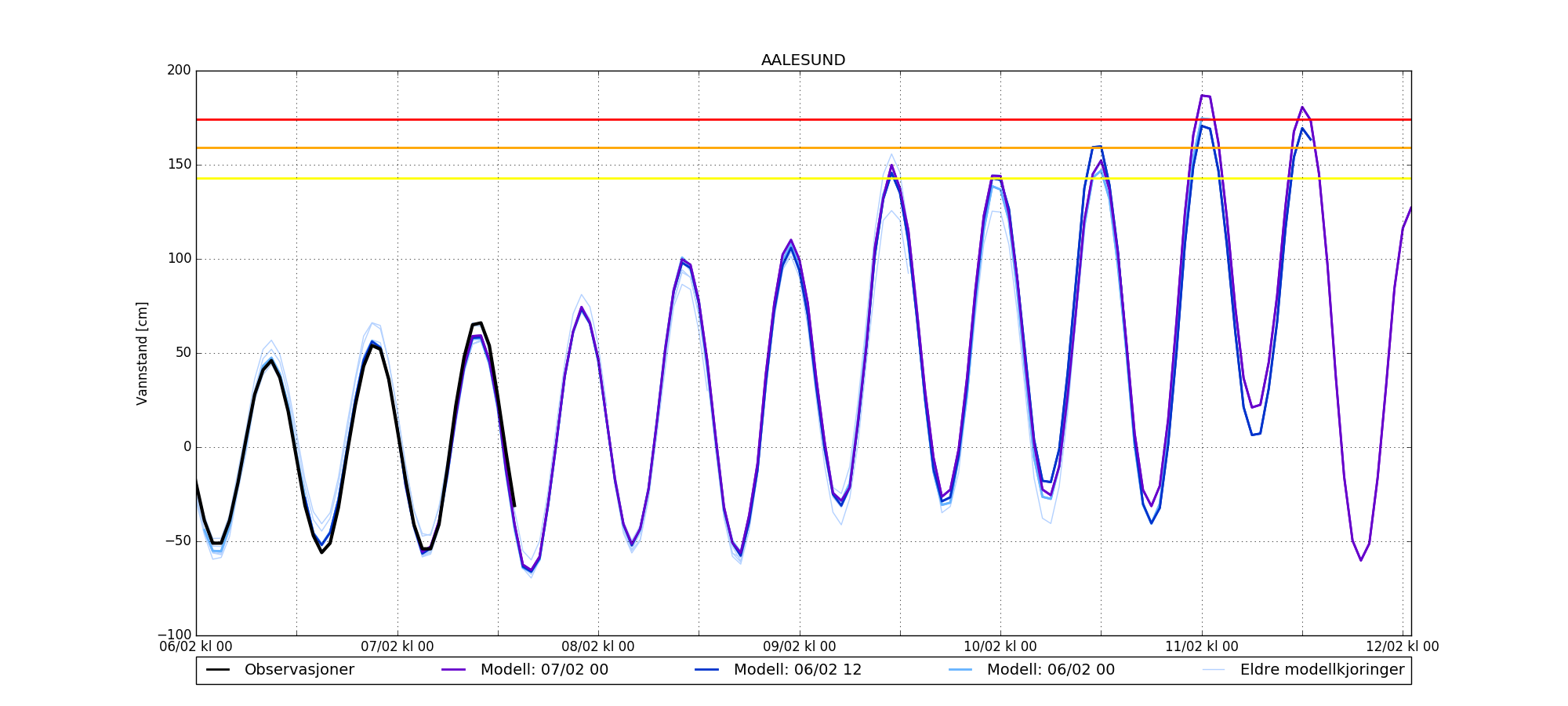
Task: Click the y-axis tick value 150
Action: pos(179,165)
